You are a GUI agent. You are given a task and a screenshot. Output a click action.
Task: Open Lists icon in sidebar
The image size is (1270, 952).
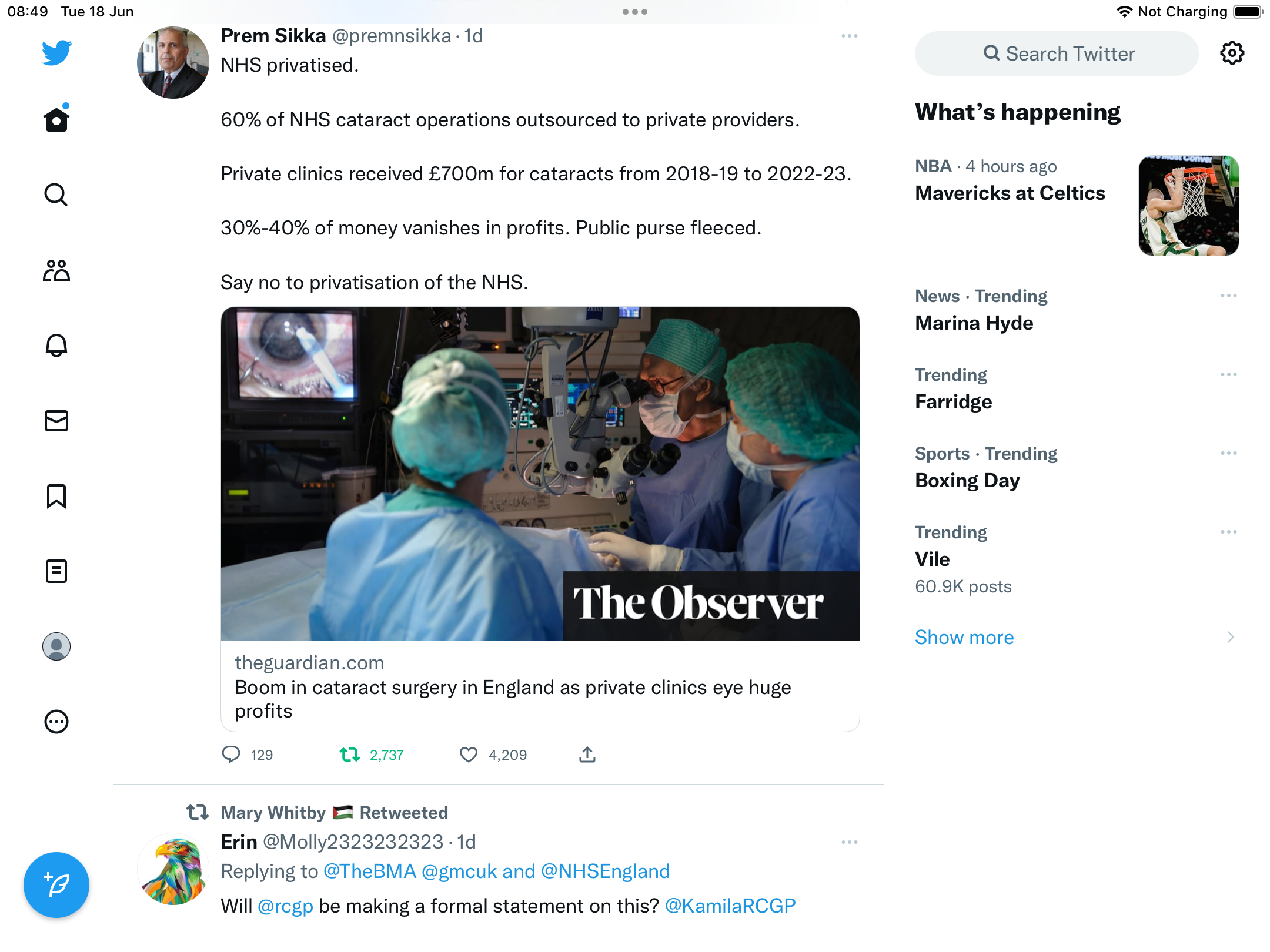click(56, 571)
